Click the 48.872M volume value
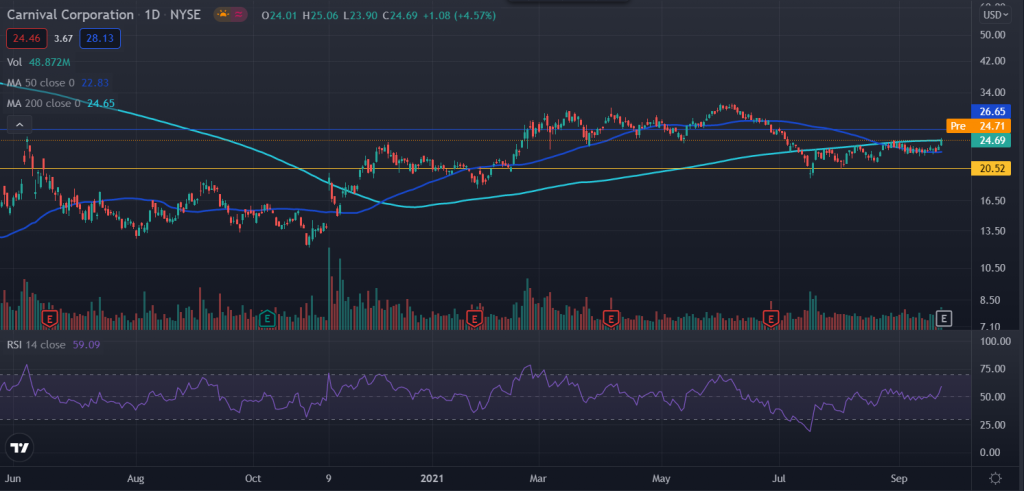The height and width of the screenshot is (491, 1024). coord(50,62)
